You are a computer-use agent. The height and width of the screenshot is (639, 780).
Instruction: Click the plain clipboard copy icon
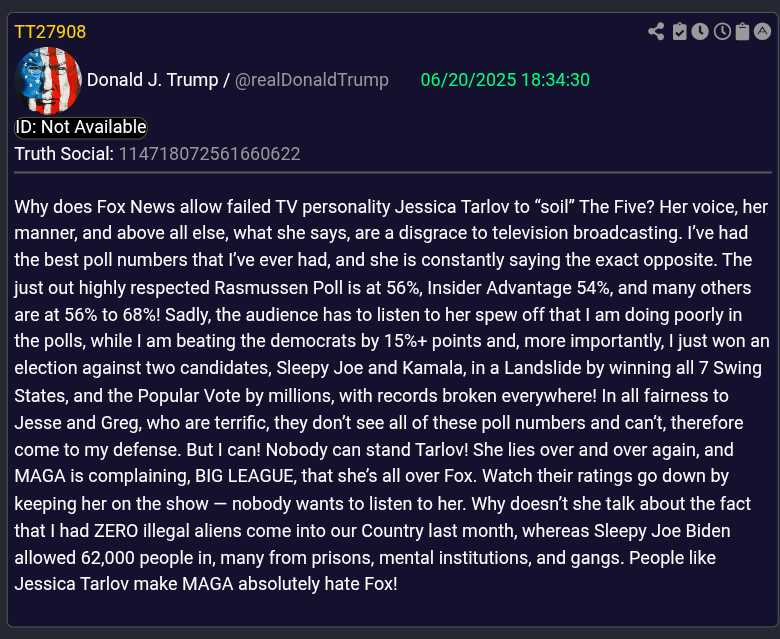pyautogui.click(x=742, y=32)
